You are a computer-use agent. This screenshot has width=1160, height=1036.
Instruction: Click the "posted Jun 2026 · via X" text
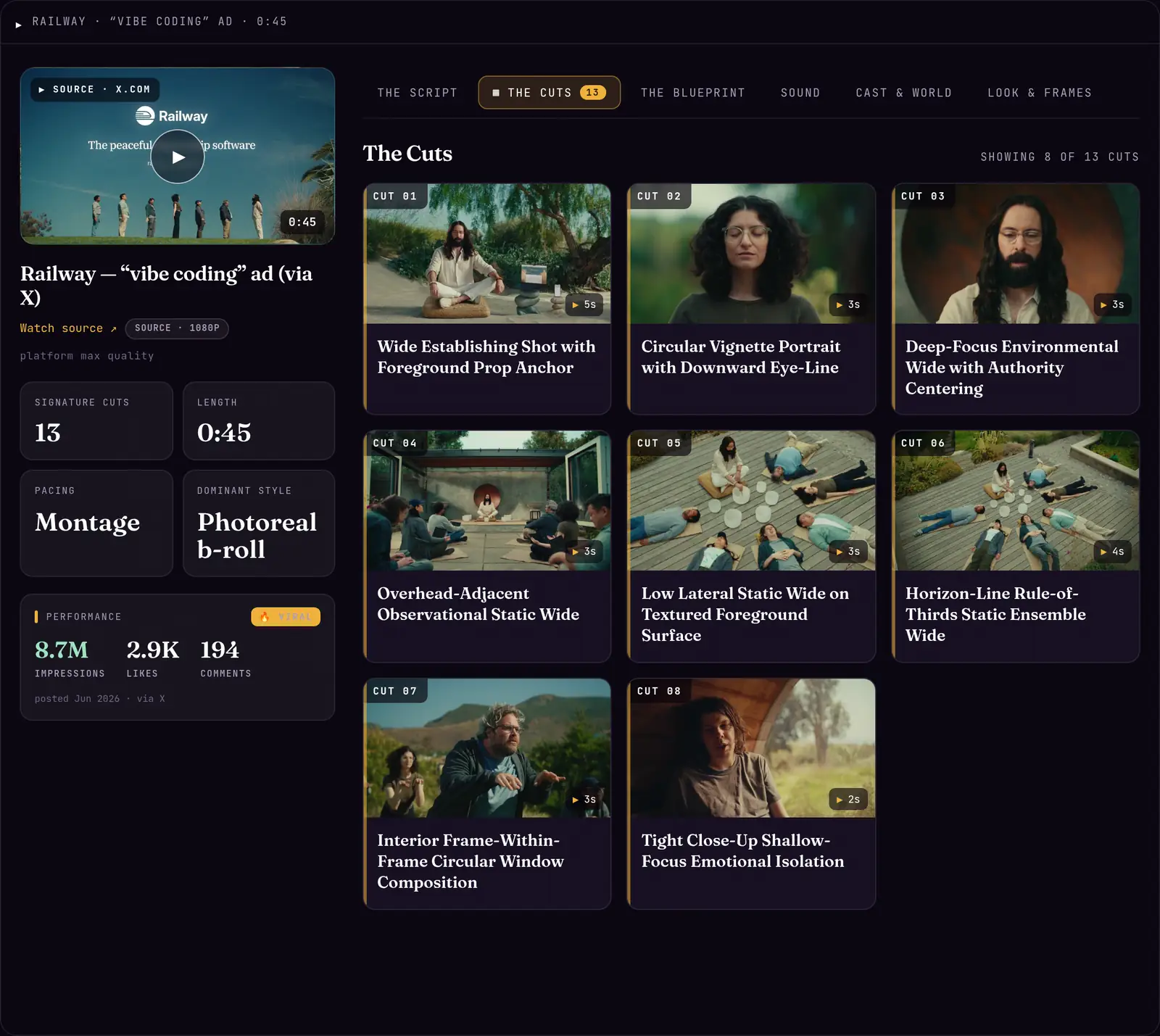100,699
